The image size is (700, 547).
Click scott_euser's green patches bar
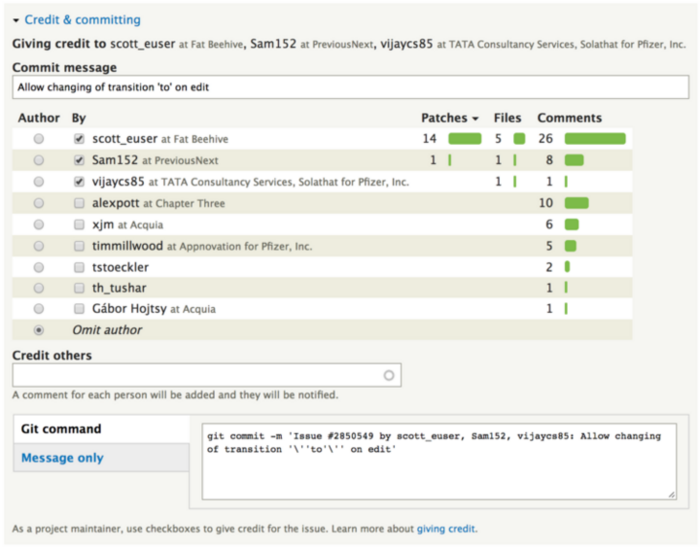tap(465, 139)
